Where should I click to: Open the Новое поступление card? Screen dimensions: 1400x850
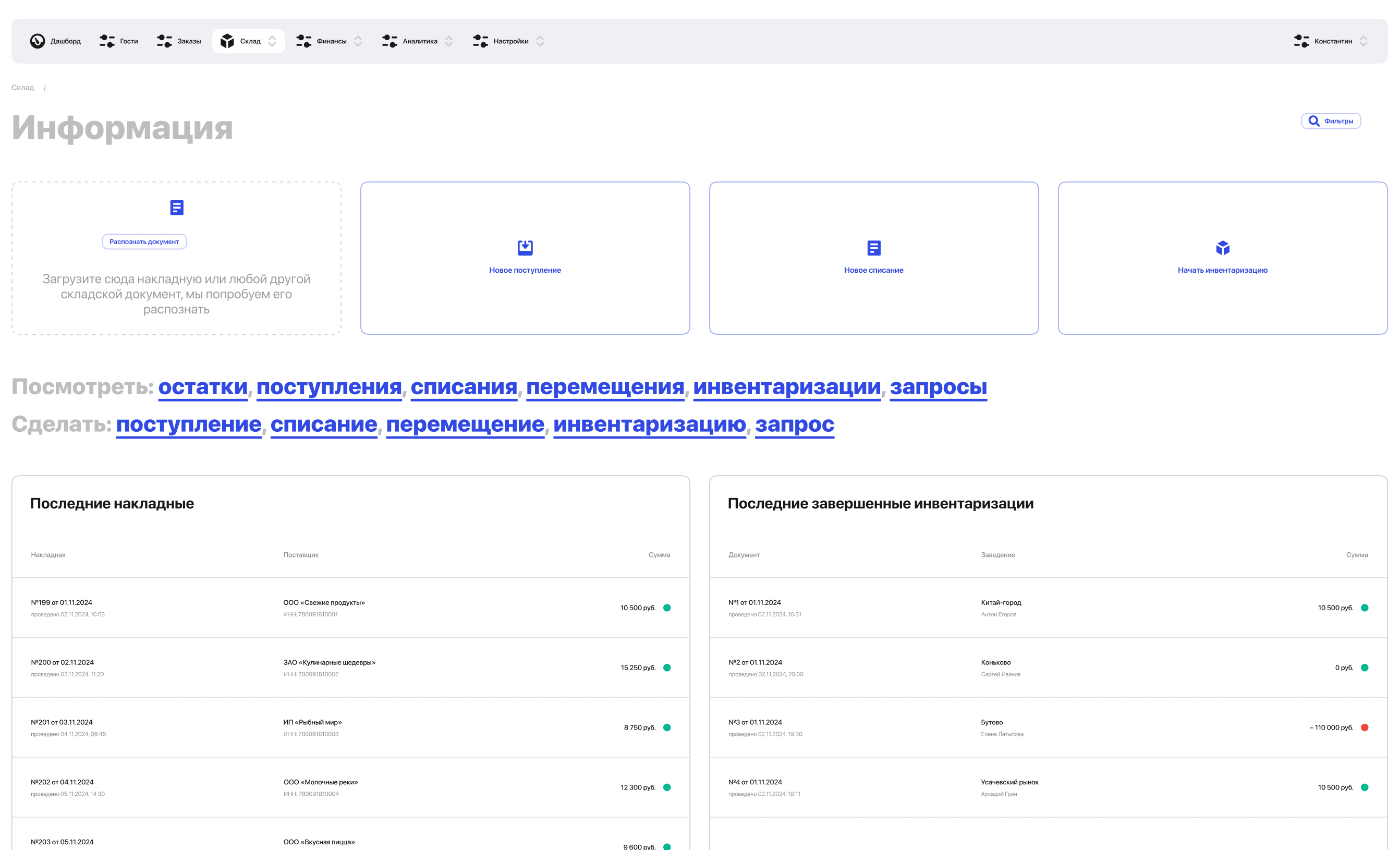pos(525,258)
